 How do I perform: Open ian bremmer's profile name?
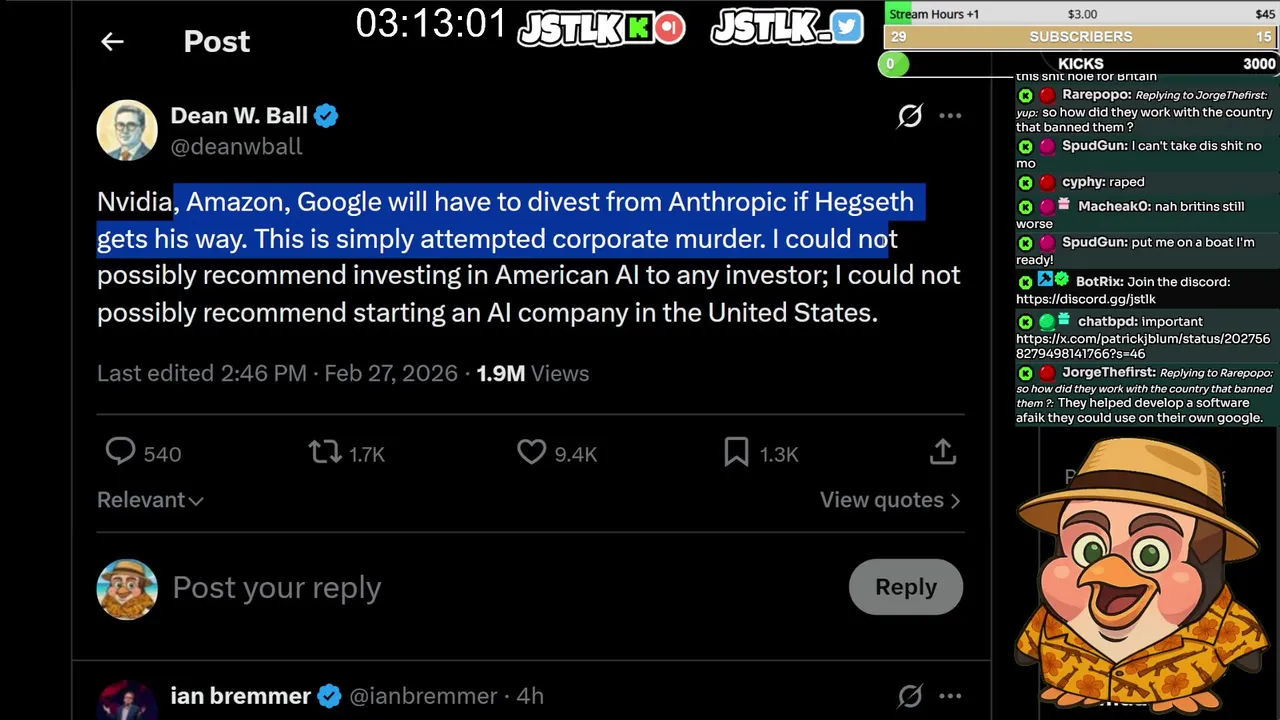pyautogui.click(x=240, y=696)
